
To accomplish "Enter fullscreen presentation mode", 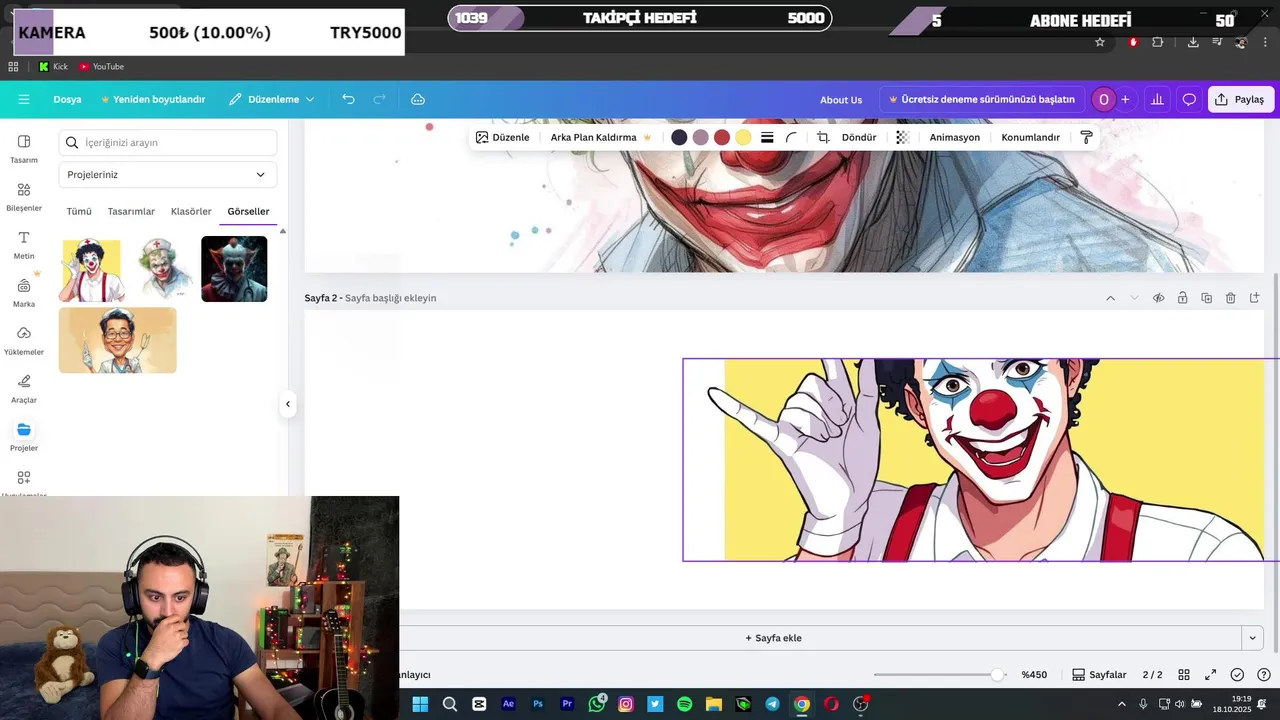I will 1210,675.
